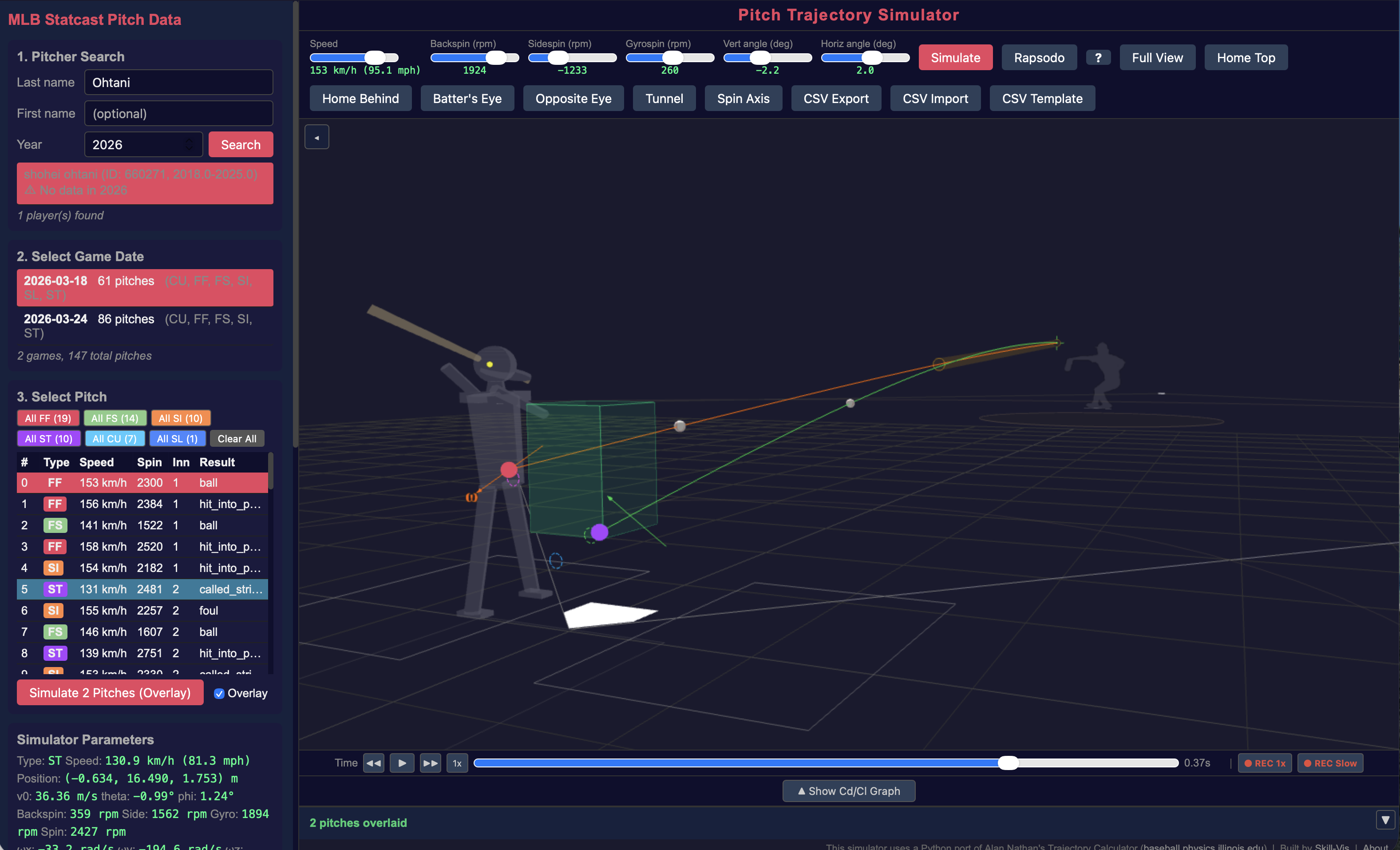Select pitch row 6 SI 155 km/h
Screen dimensions: 1400x850
142,611
